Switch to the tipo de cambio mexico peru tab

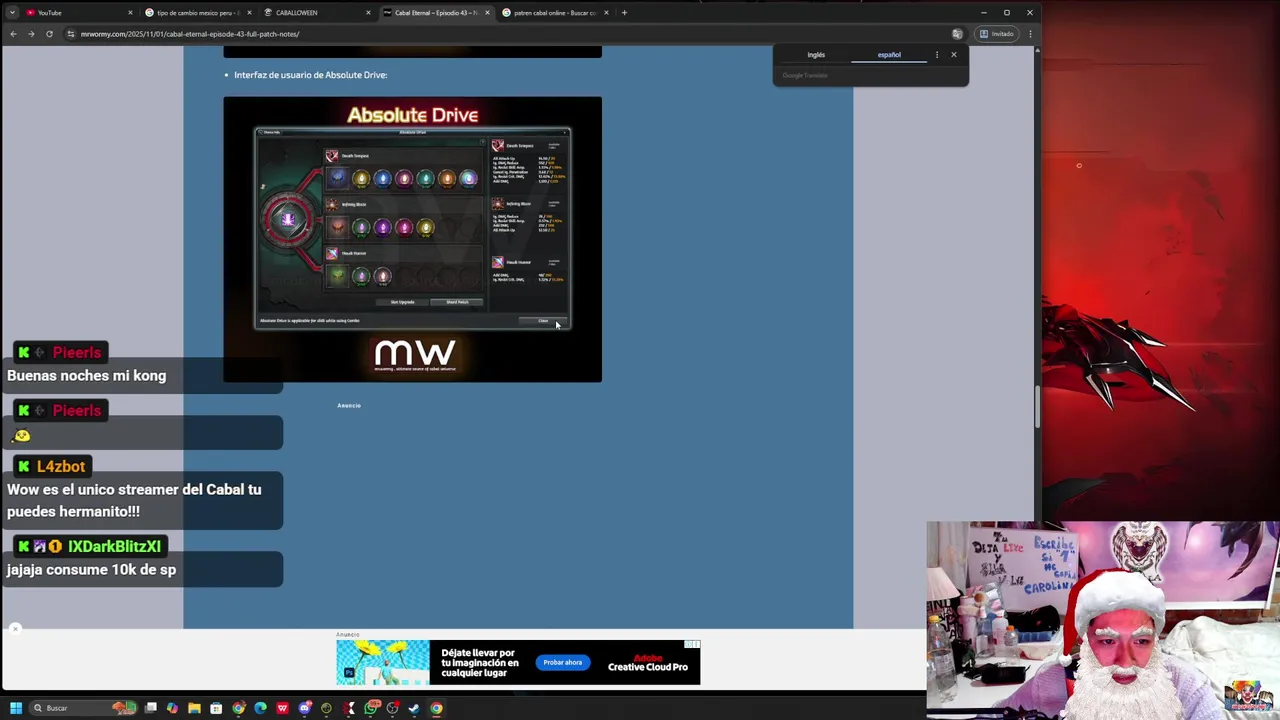click(x=197, y=13)
